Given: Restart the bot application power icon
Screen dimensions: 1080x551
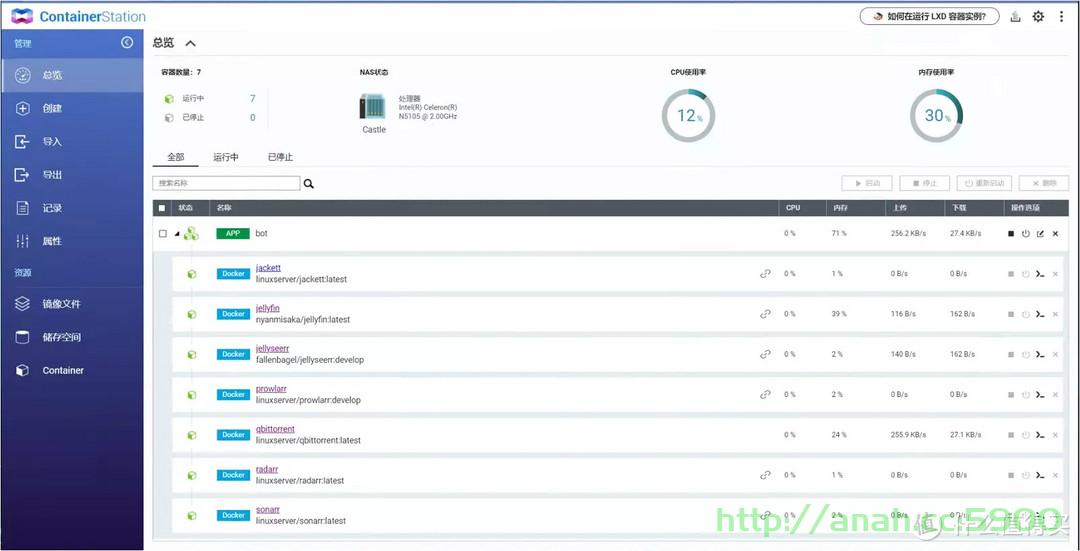Looking at the screenshot, I should [x=1026, y=233].
